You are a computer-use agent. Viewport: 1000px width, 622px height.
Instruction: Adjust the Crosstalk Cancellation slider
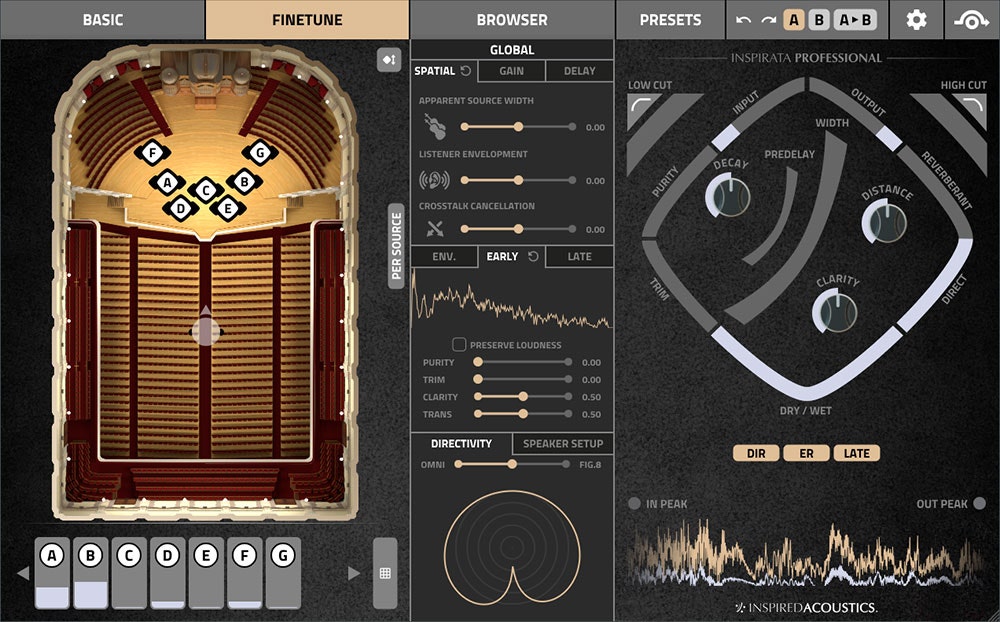pos(518,229)
